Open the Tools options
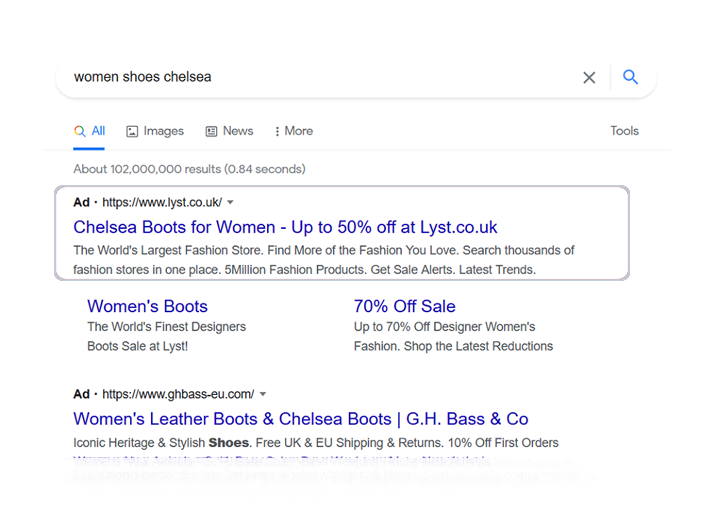Viewport: 716px width, 512px height. (624, 131)
